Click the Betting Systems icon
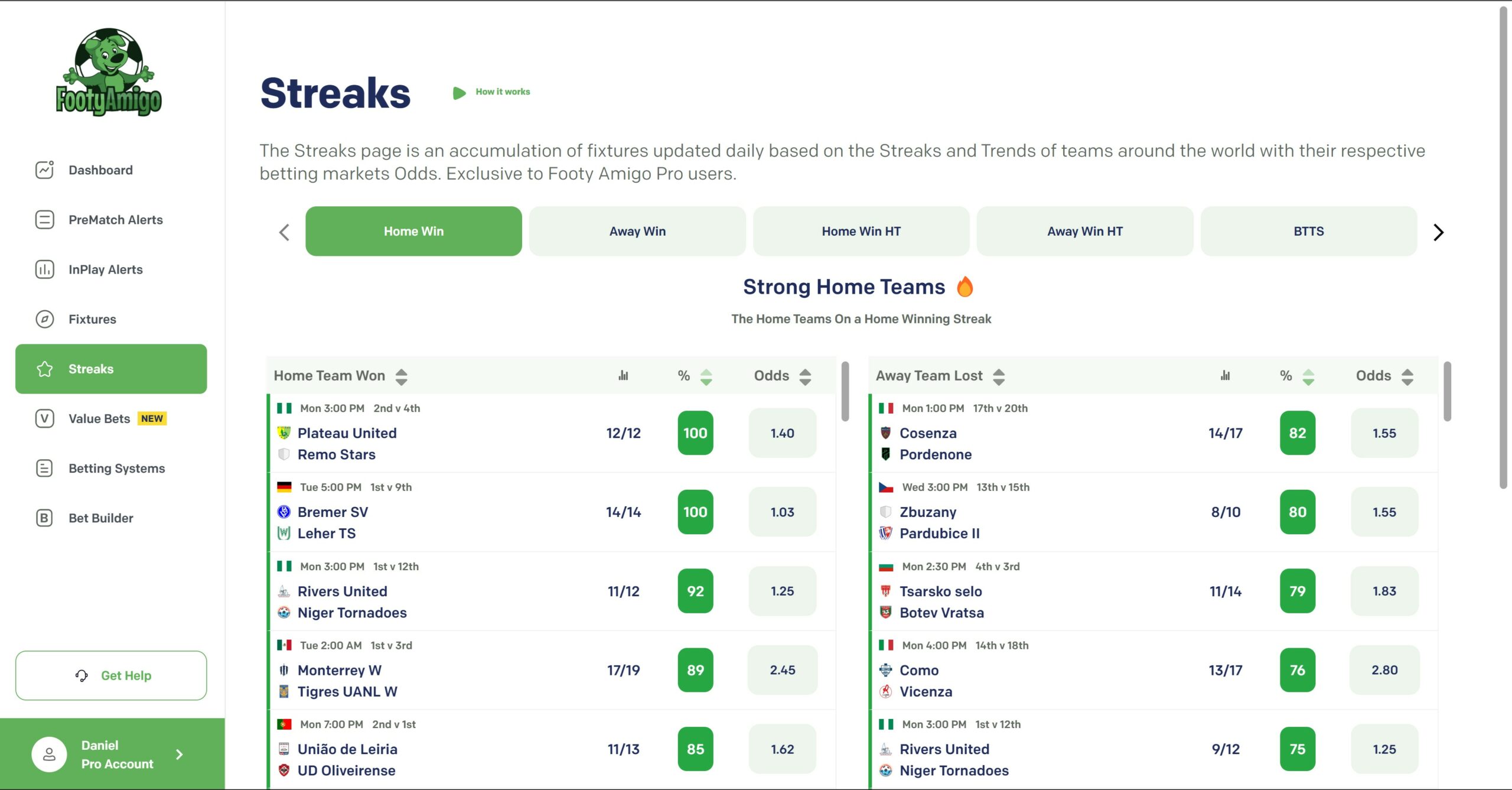 click(44, 468)
